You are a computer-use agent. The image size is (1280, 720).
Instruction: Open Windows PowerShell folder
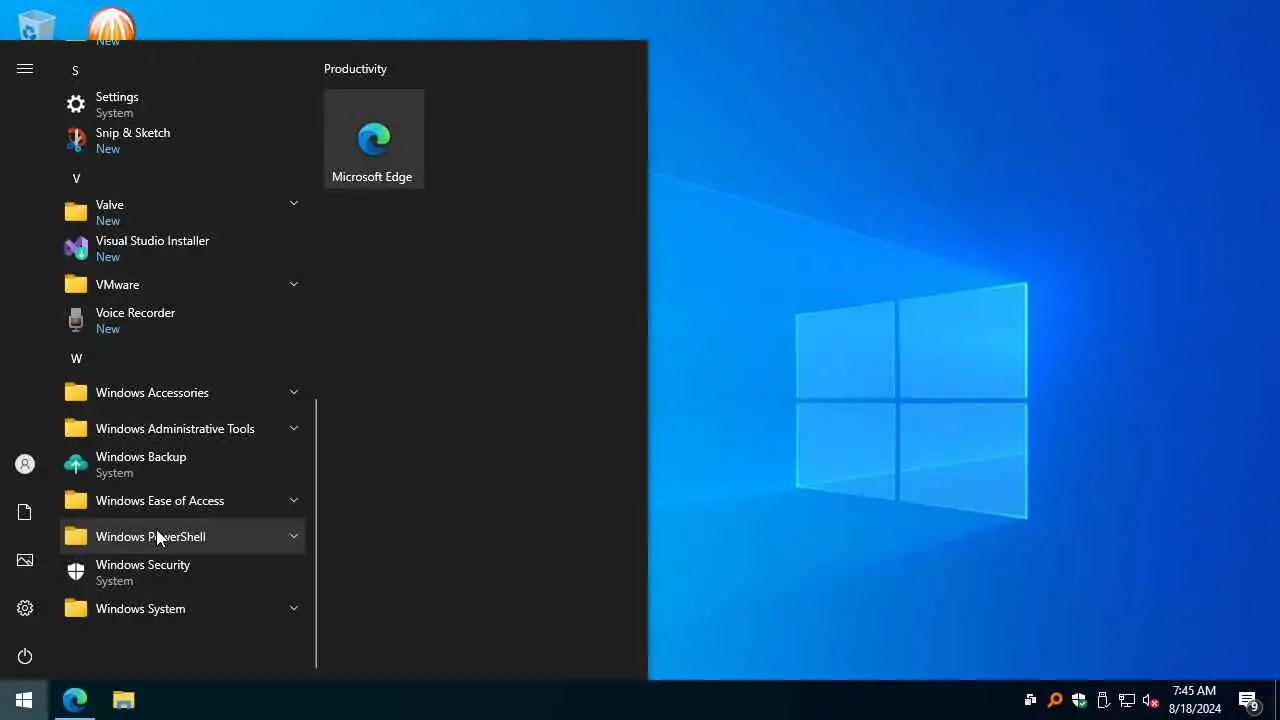pos(183,536)
